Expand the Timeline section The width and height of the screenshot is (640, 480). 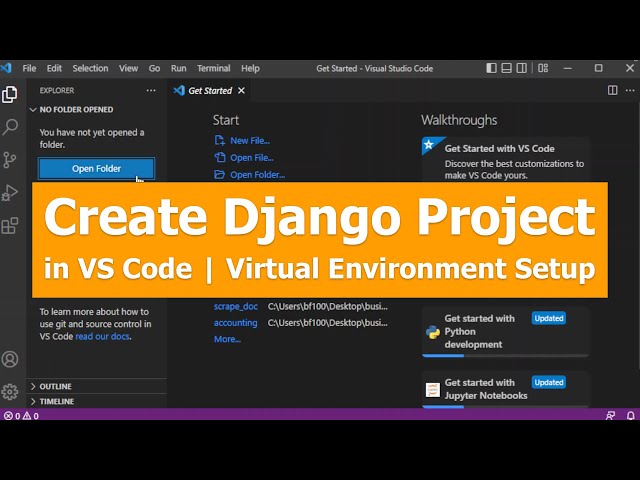(x=96, y=401)
